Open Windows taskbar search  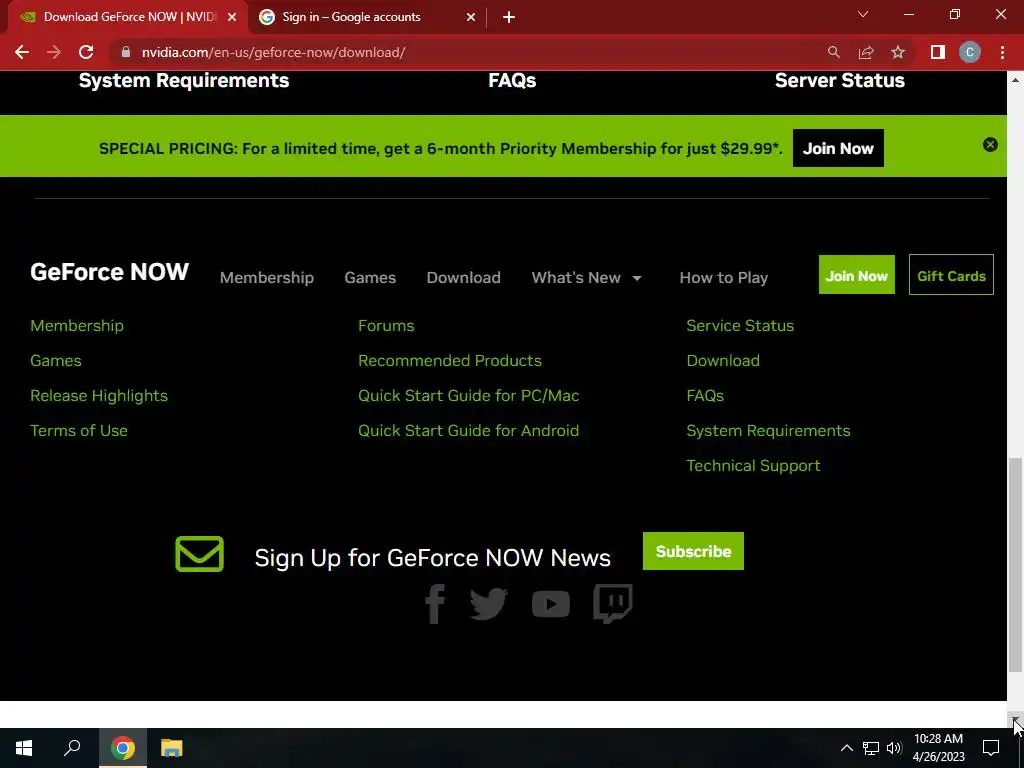tap(72, 748)
